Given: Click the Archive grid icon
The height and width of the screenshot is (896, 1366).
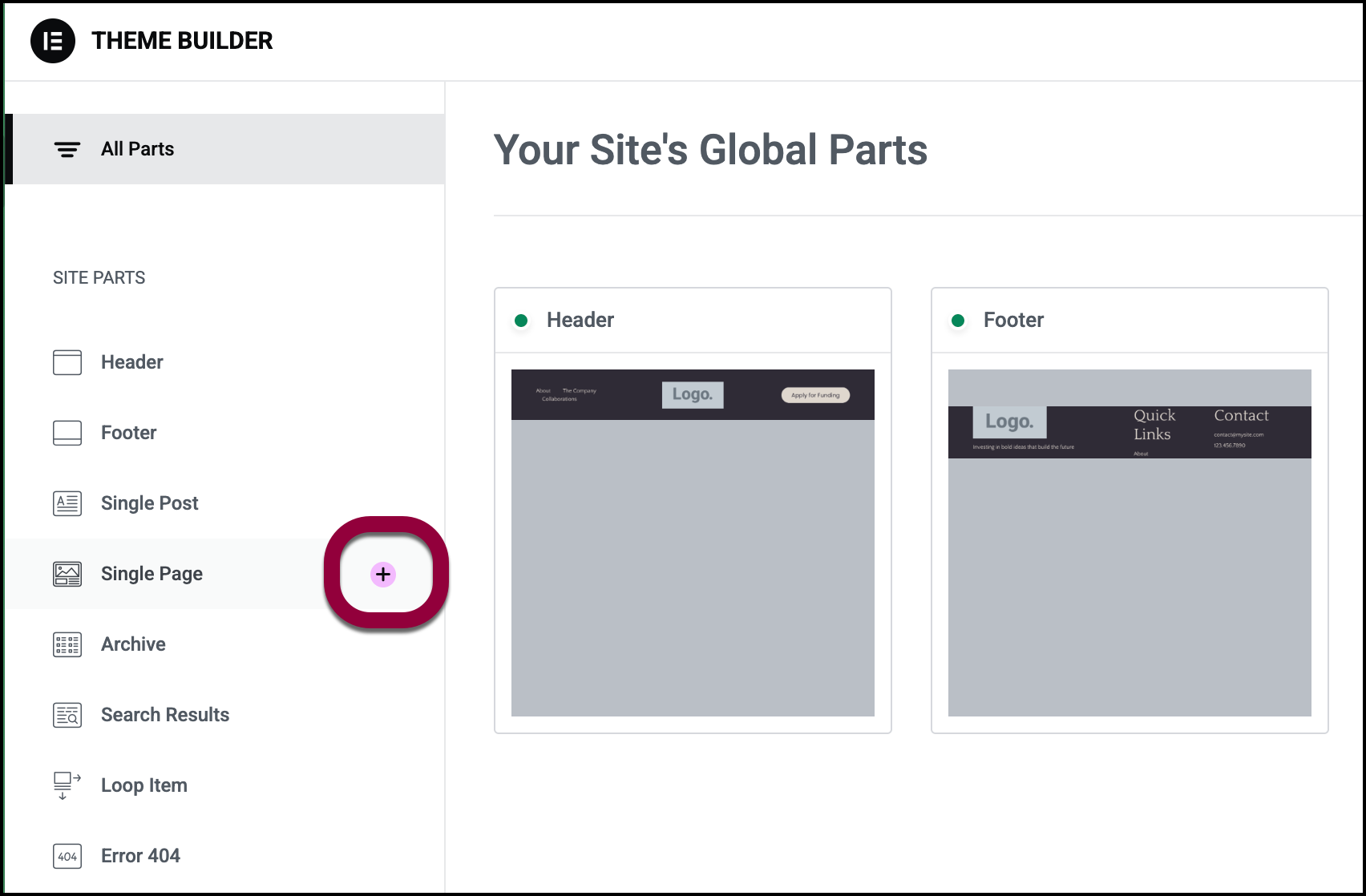Looking at the screenshot, I should 67,644.
